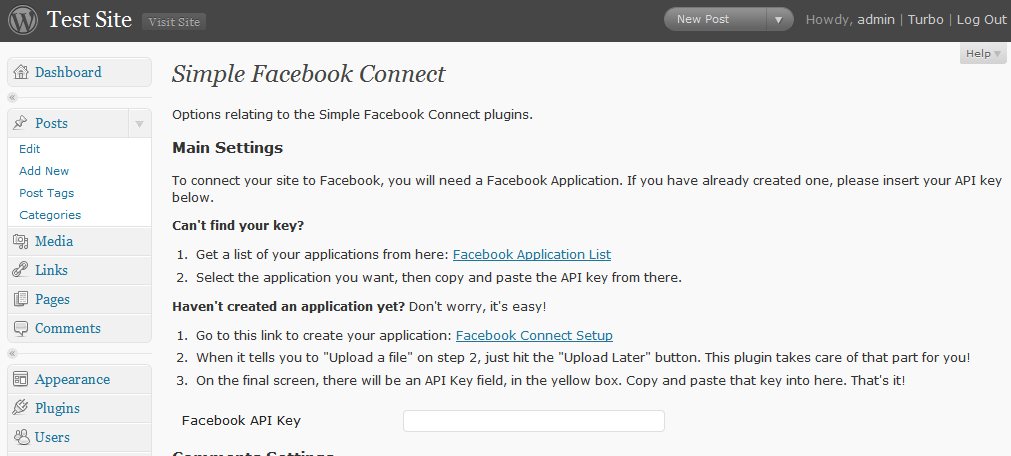Open the Appearance icon in sidebar
Viewport: 1011px width, 456px height.
pos(21,379)
